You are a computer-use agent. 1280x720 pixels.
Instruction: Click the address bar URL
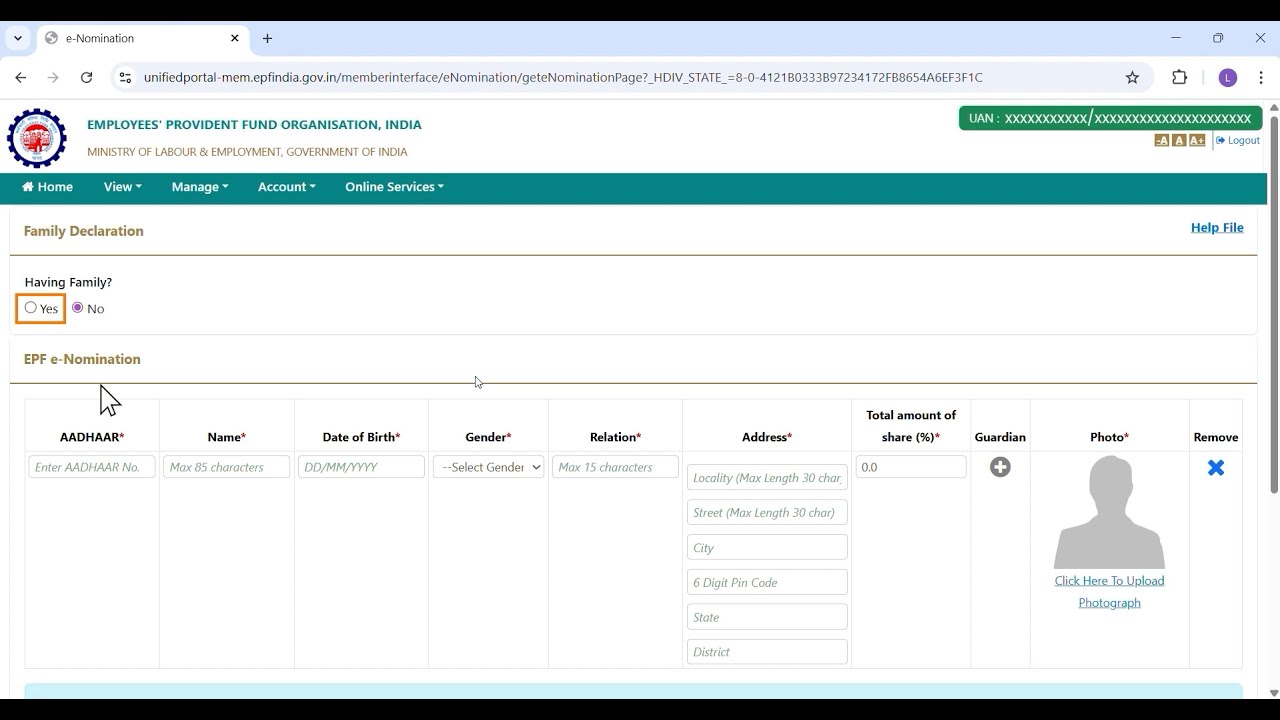click(x=563, y=77)
